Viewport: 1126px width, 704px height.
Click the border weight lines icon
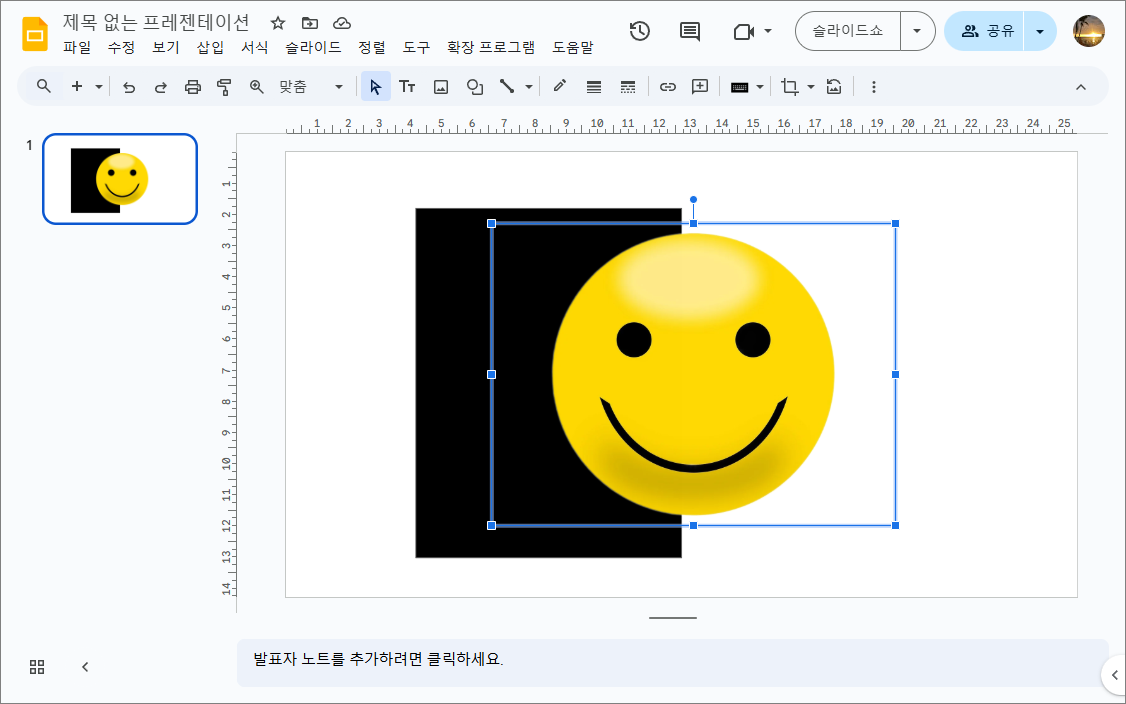coord(594,87)
